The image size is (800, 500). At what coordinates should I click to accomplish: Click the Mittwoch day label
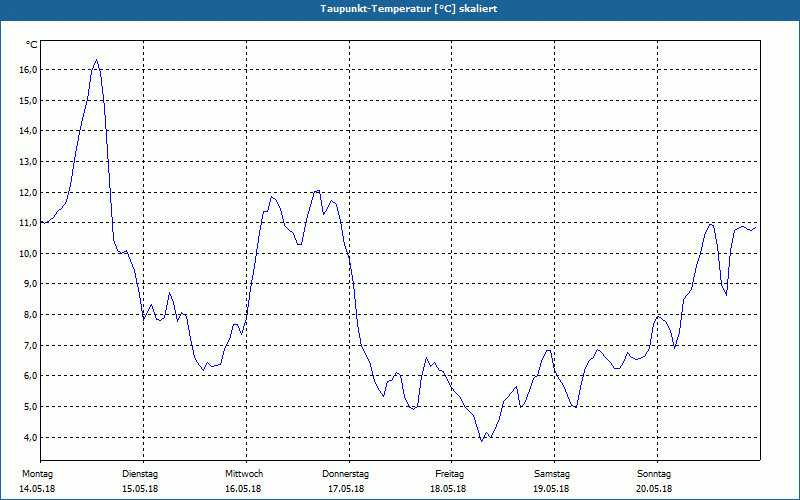pyautogui.click(x=244, y=474)
